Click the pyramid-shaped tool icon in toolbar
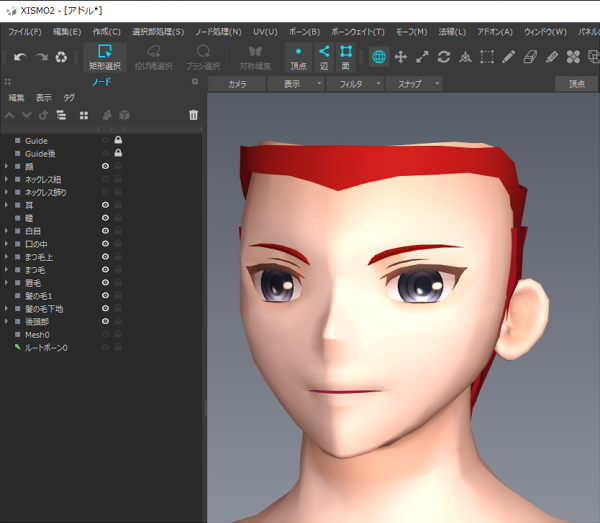This screenshot has width=600, height=523. 465,57
